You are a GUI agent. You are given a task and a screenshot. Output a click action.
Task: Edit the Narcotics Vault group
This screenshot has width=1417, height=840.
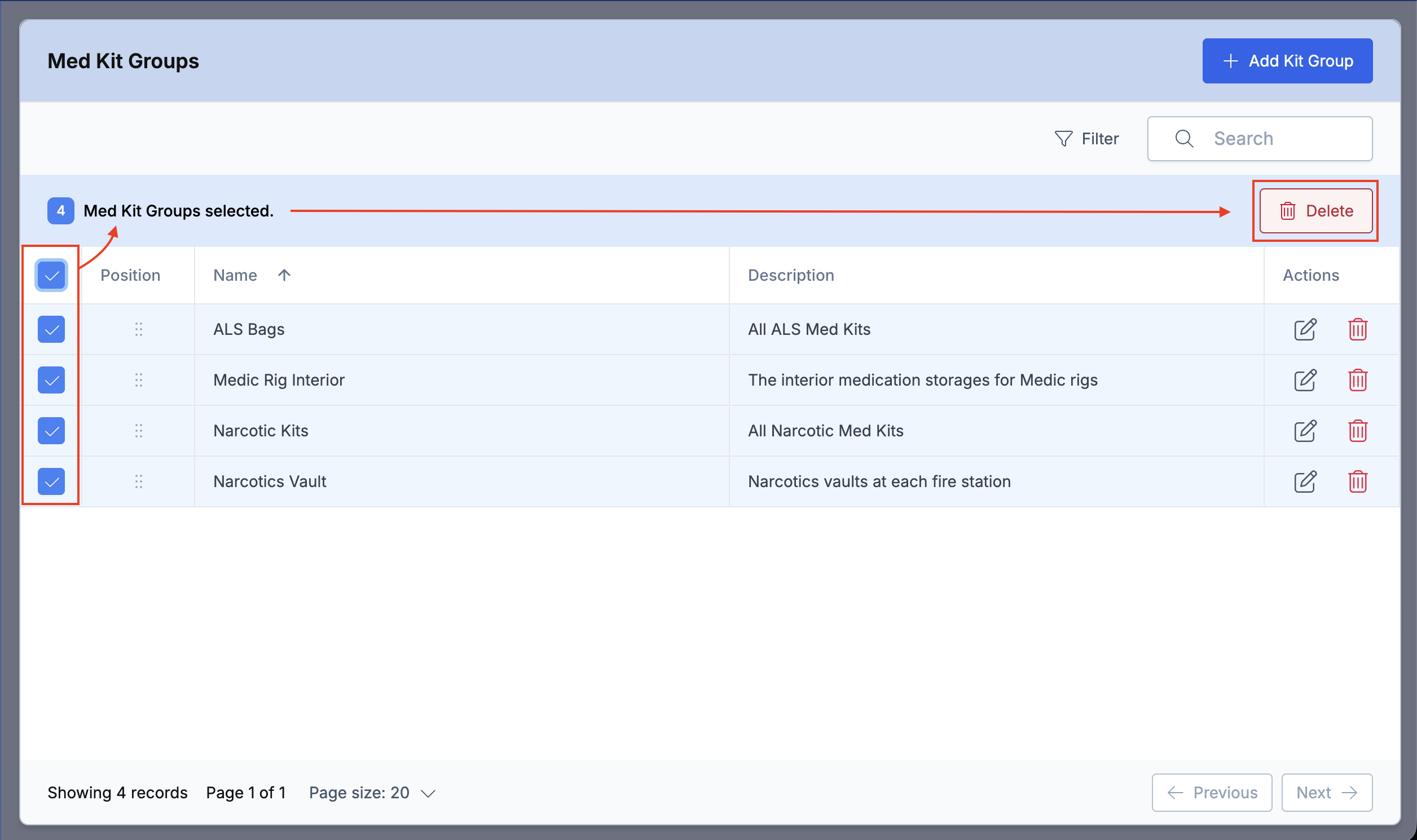tap(1305, 481)
